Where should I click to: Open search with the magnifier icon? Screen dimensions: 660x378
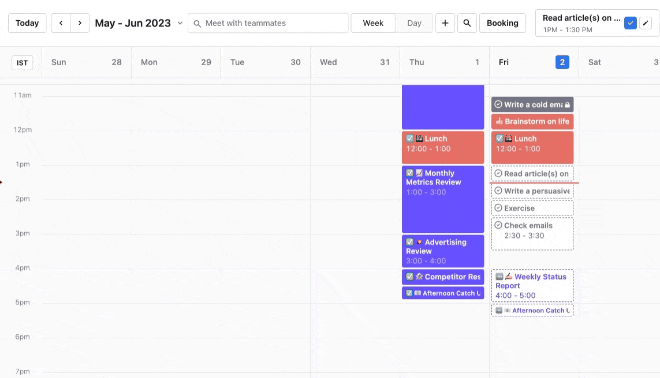[x=467, y=23]
